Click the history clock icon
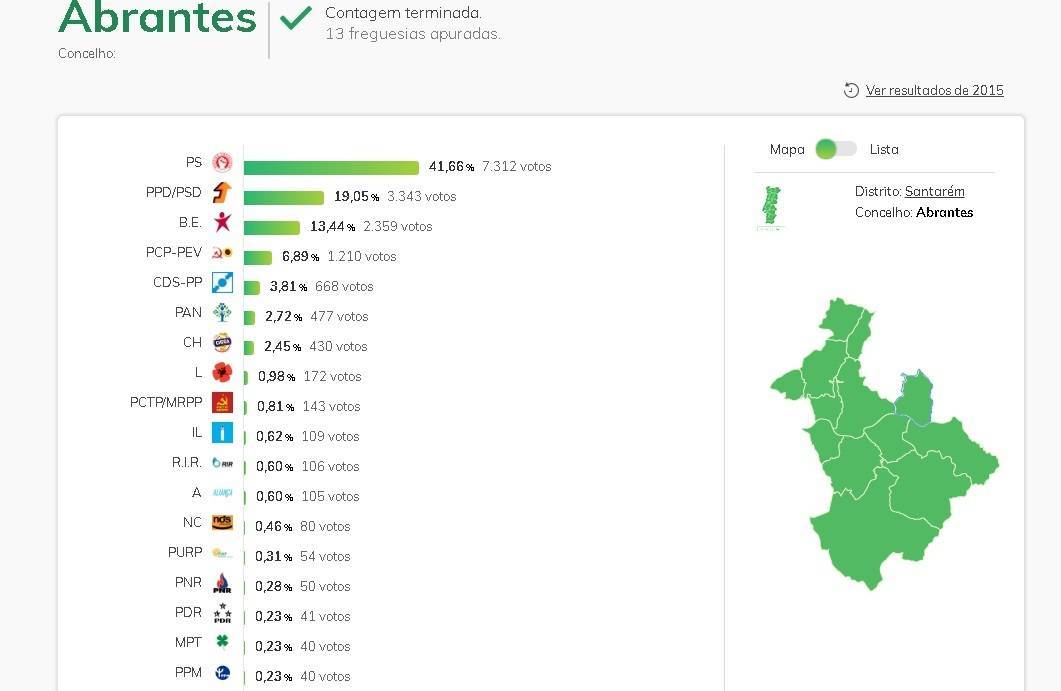The width and height of the screenshot is (1061, 691). click(x=852, y=90)
